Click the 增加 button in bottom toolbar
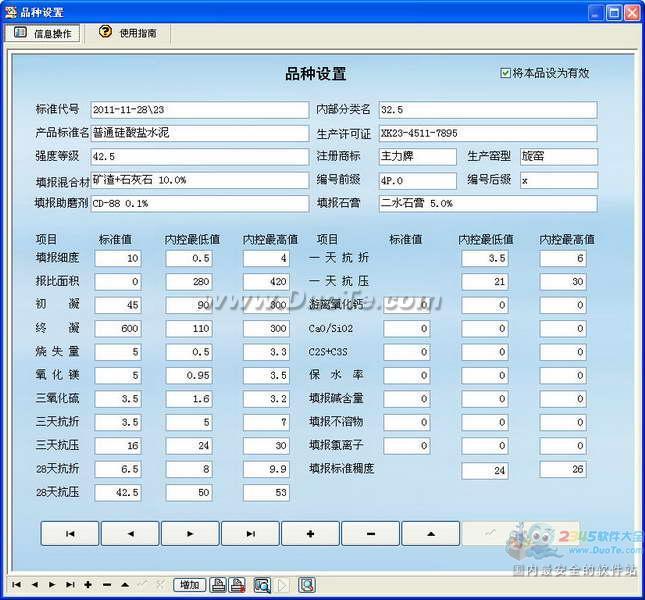This screenshot has width=645, height=600. [188, 585]
